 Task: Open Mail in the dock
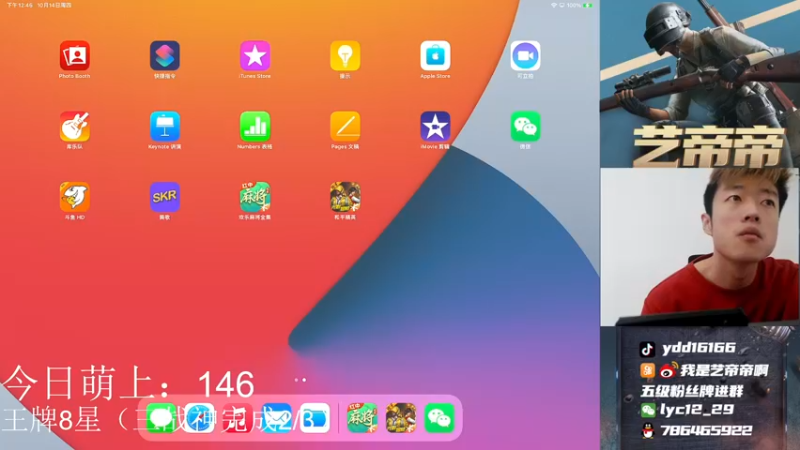pos(276,418)
